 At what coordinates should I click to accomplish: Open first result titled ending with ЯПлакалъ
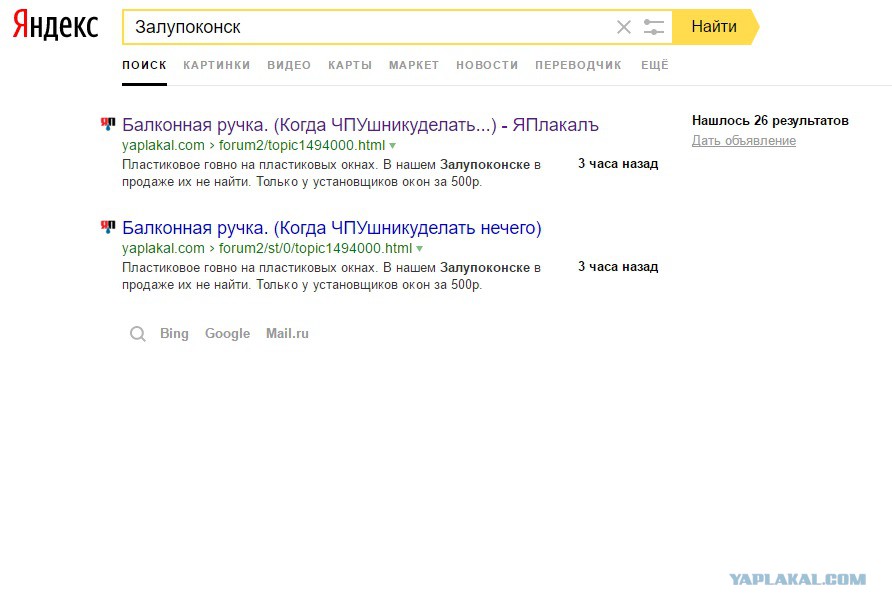pos(360,125)
